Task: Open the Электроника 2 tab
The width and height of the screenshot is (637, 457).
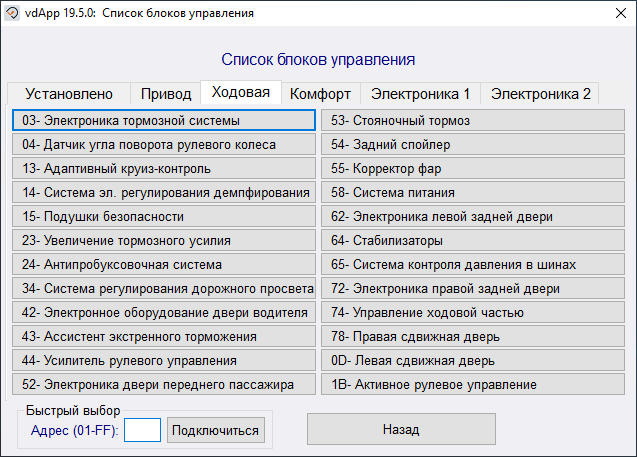Action: [x=540, y=94]
